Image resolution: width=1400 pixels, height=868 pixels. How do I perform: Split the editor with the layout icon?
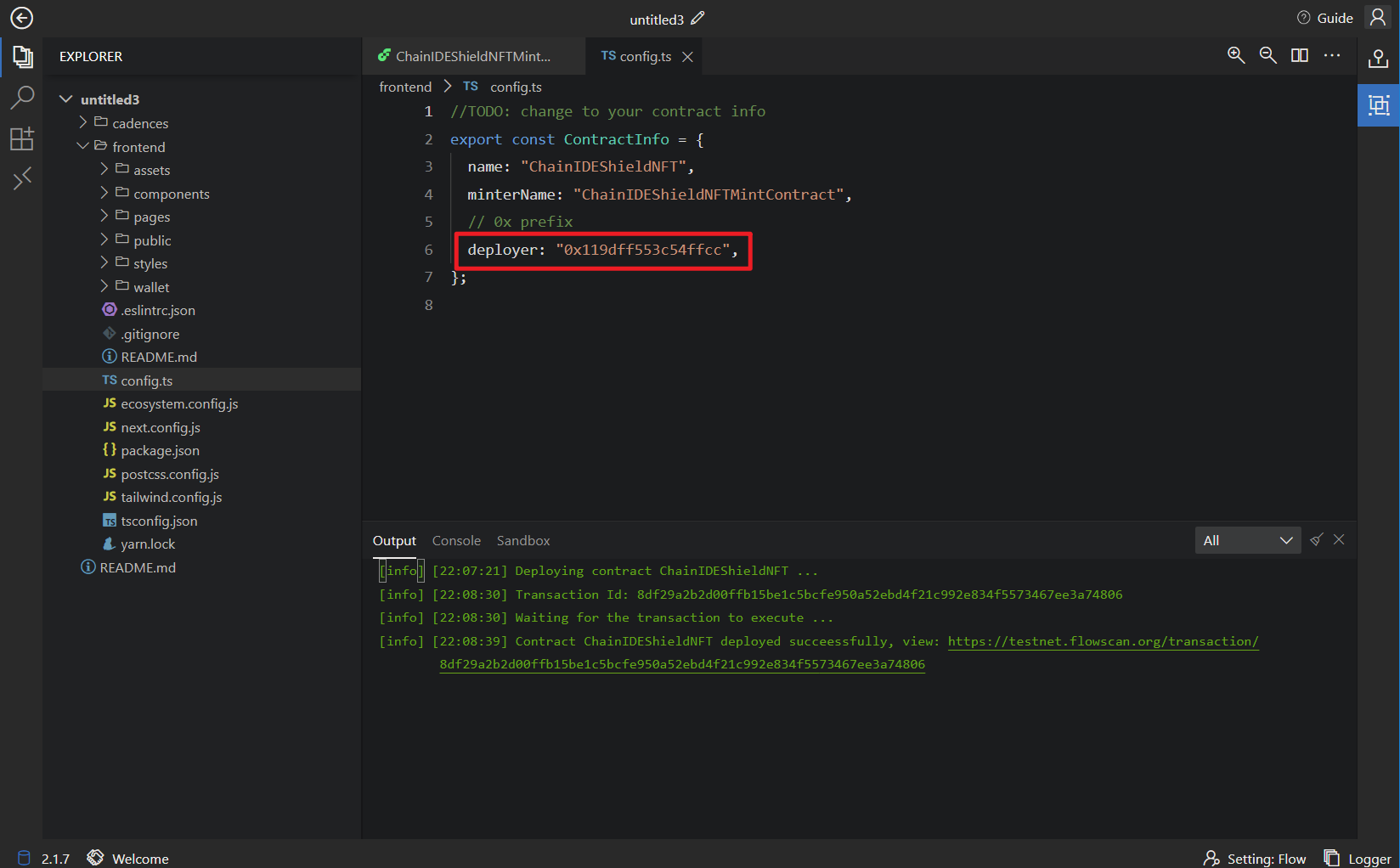click(1299, 55)
